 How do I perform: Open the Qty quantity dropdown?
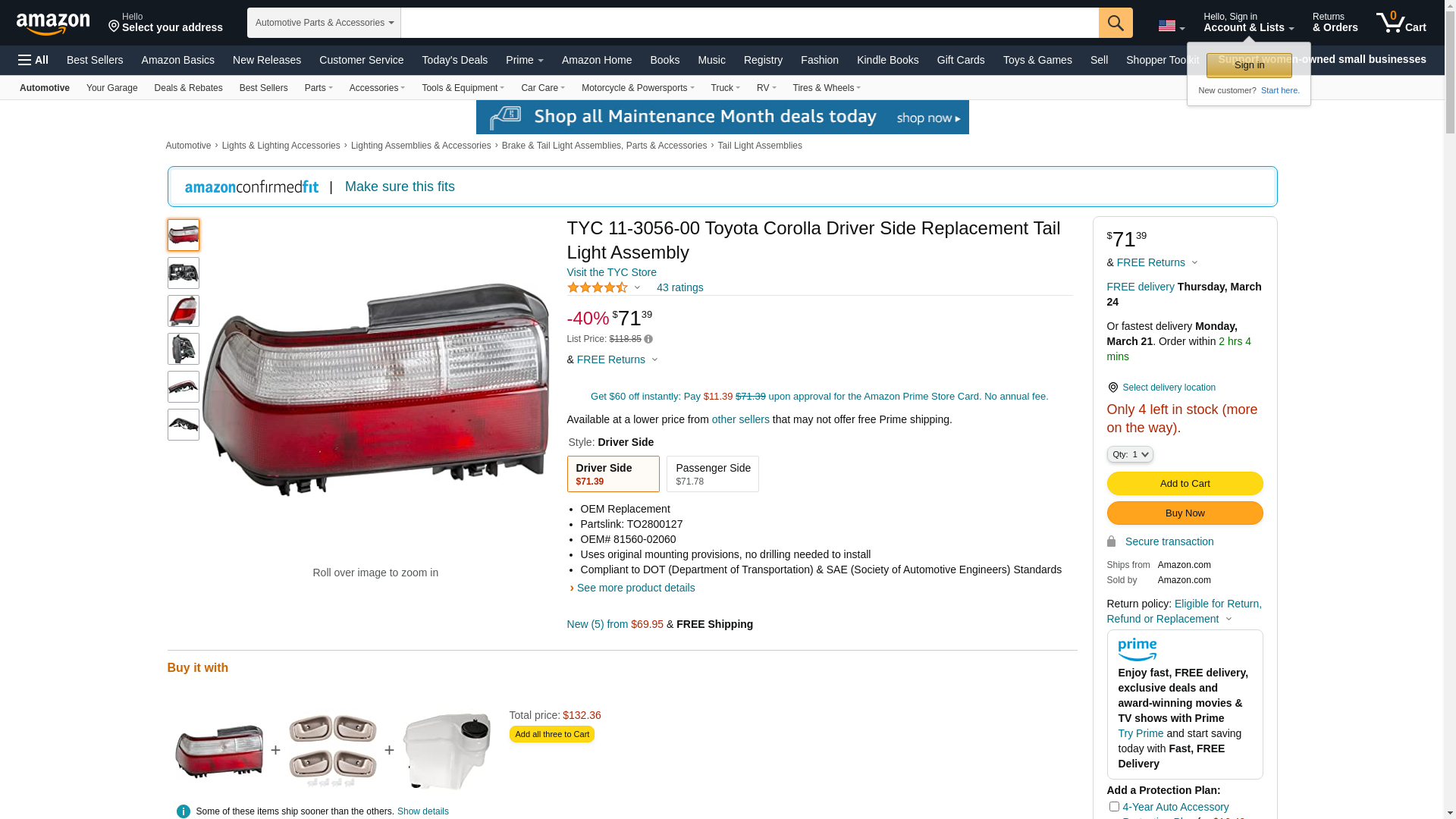pyautogui.click(x=1129, y=454)
